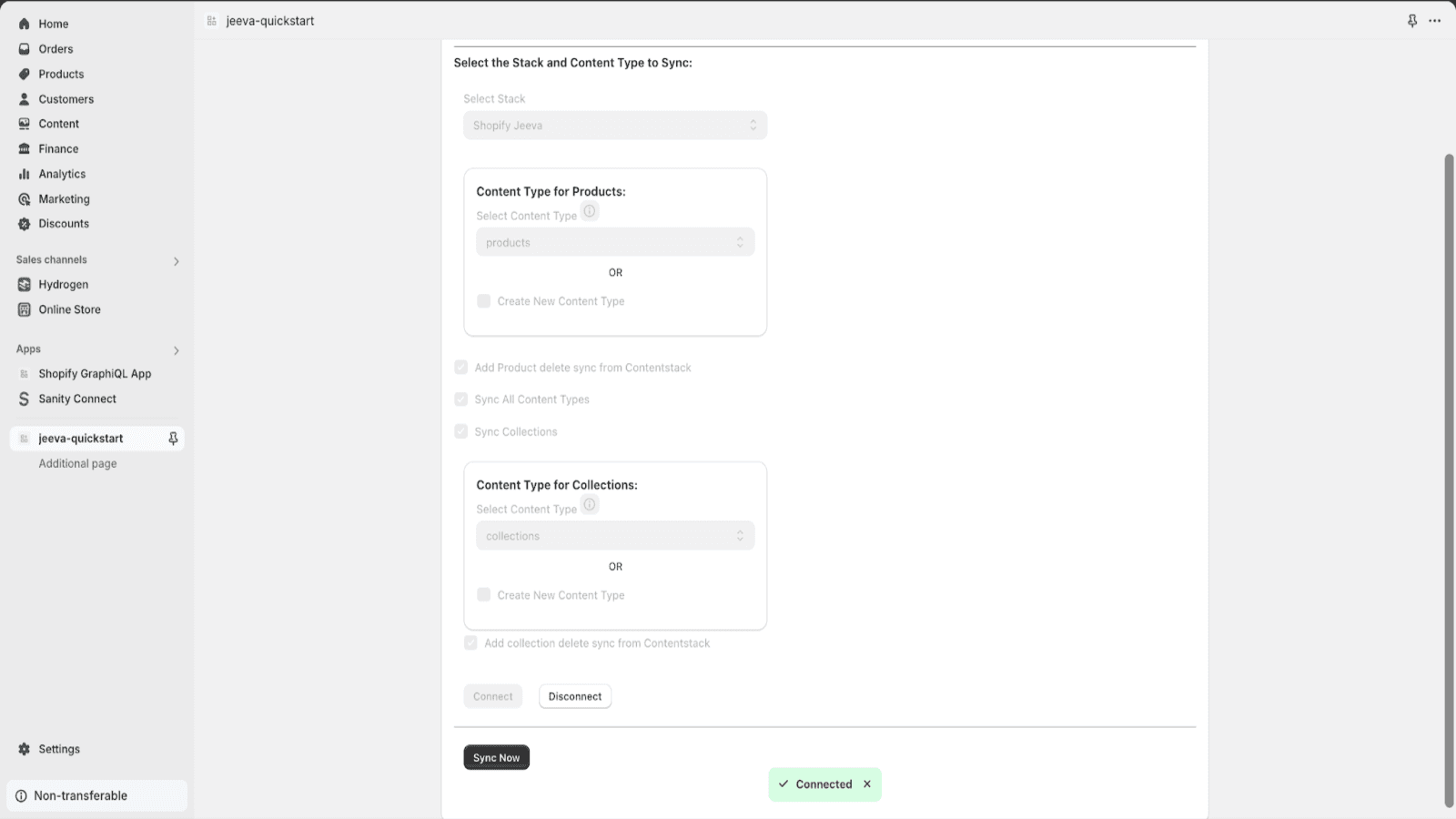1456x819 pixels.
Task: Open the Additional page menu entry
Action: pos(77,463)
